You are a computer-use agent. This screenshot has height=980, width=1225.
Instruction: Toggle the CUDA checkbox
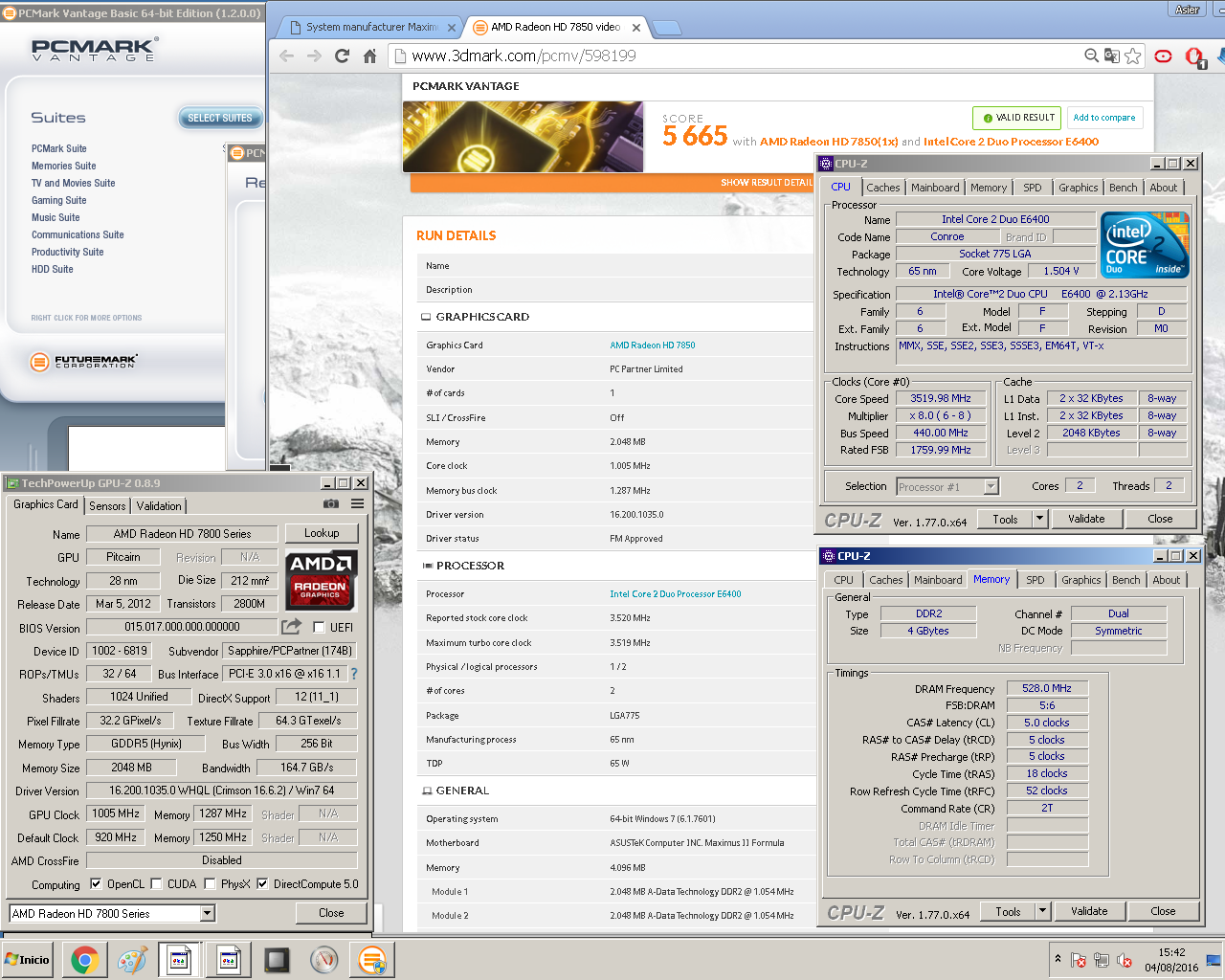coord(156,883)
